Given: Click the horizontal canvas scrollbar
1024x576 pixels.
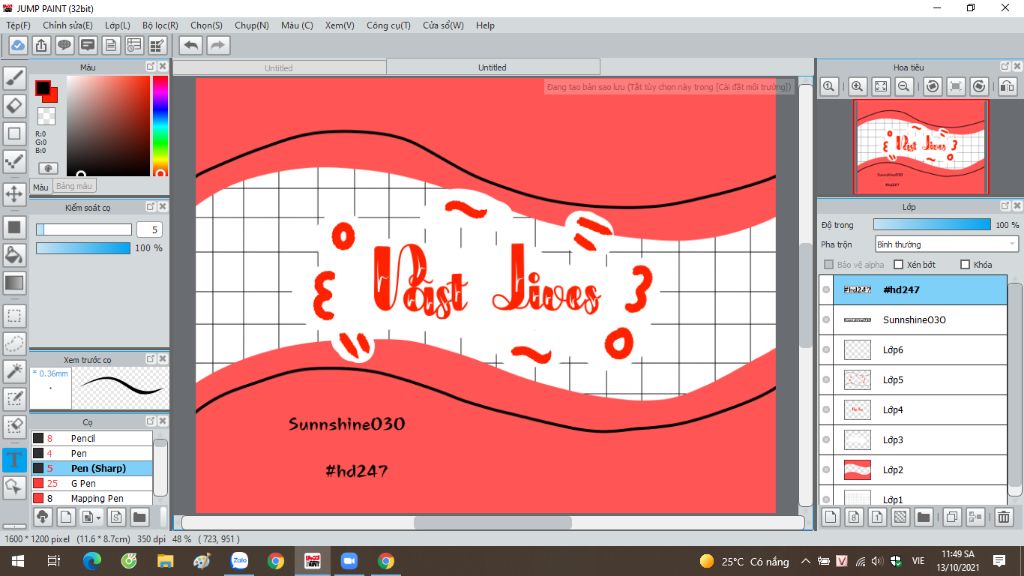Looking at the screenshot, I should [x=492, y=522].
